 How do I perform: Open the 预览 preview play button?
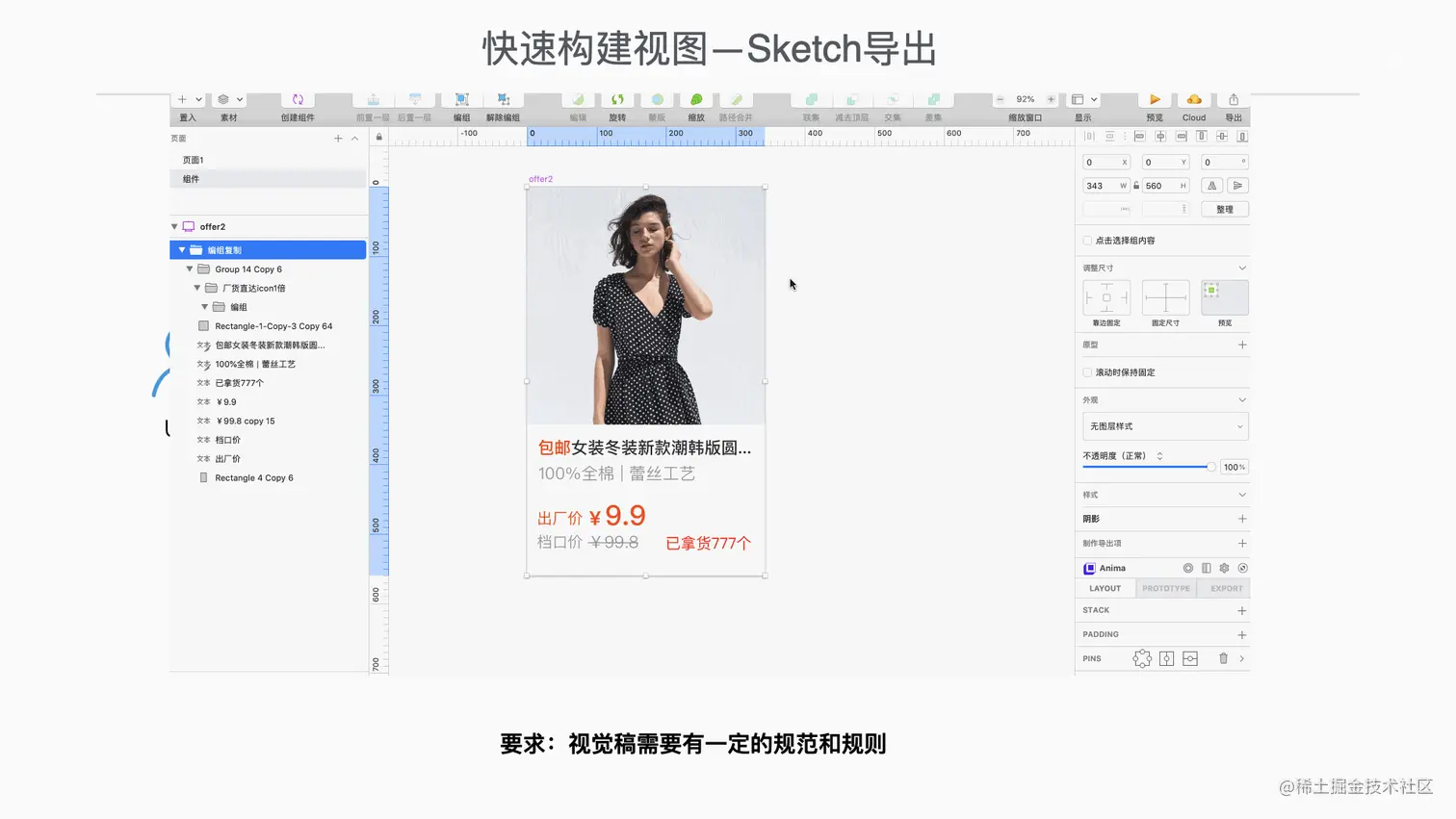[1155, 100]
